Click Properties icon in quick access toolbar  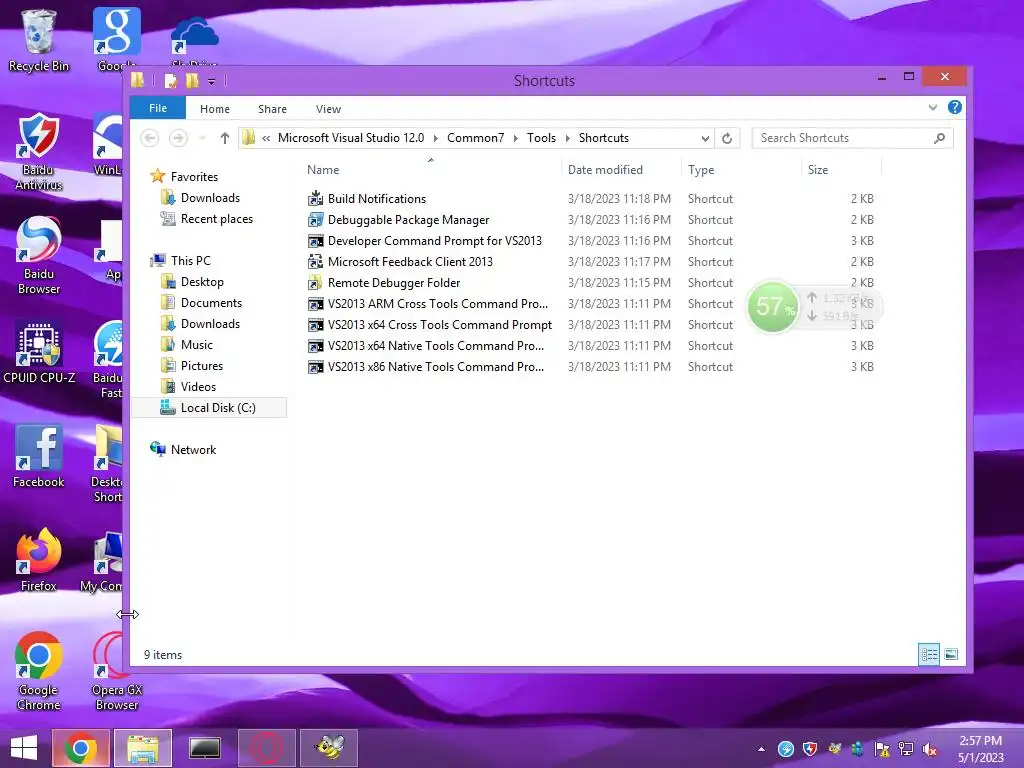coord(170,81)
